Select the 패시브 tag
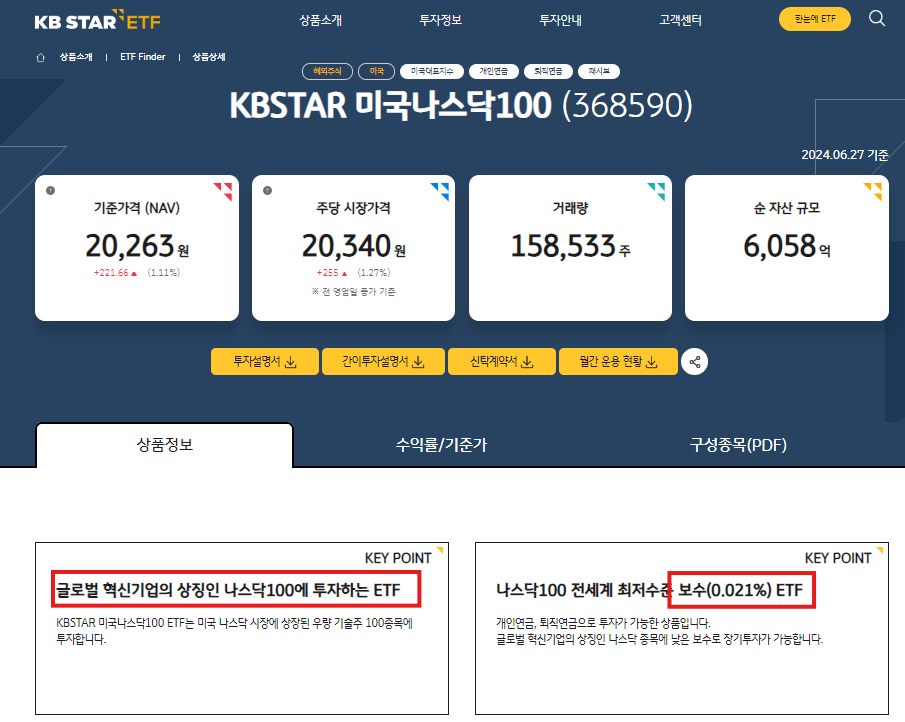The height and width of the screenshot is (722, 905). [599, 72]
